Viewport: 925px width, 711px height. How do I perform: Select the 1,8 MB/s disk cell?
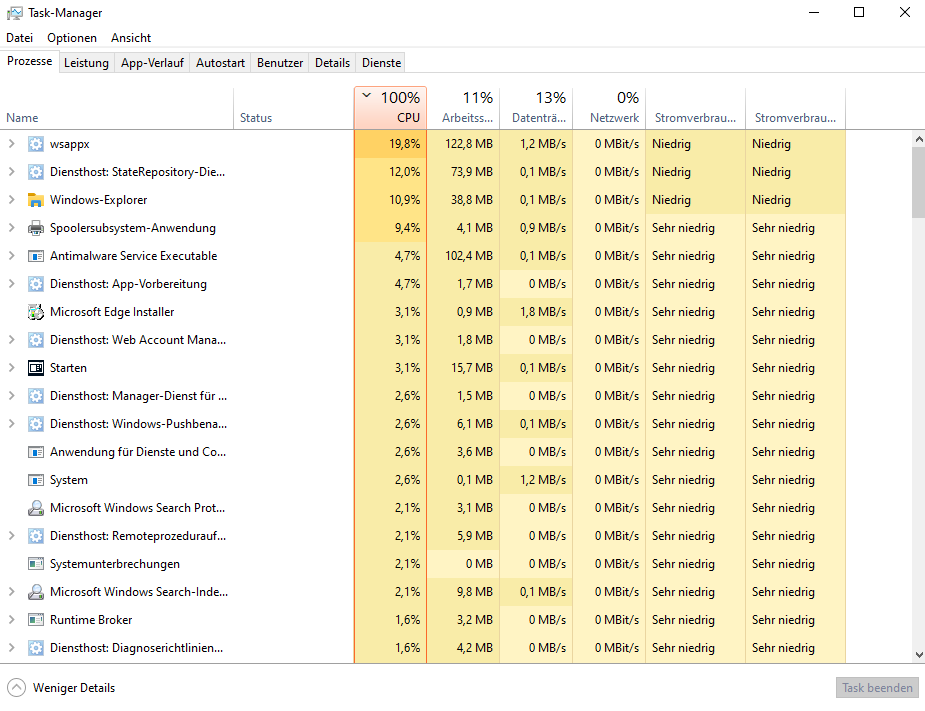click(536, 312)
